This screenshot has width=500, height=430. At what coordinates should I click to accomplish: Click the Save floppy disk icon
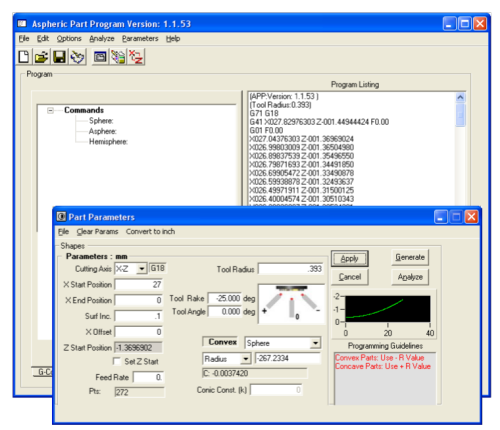(59, 57)
